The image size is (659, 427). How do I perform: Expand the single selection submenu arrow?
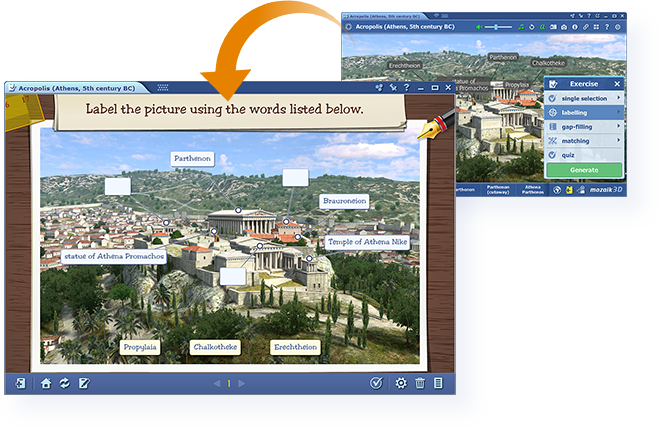pyautogui.click(x=618, y=98)
